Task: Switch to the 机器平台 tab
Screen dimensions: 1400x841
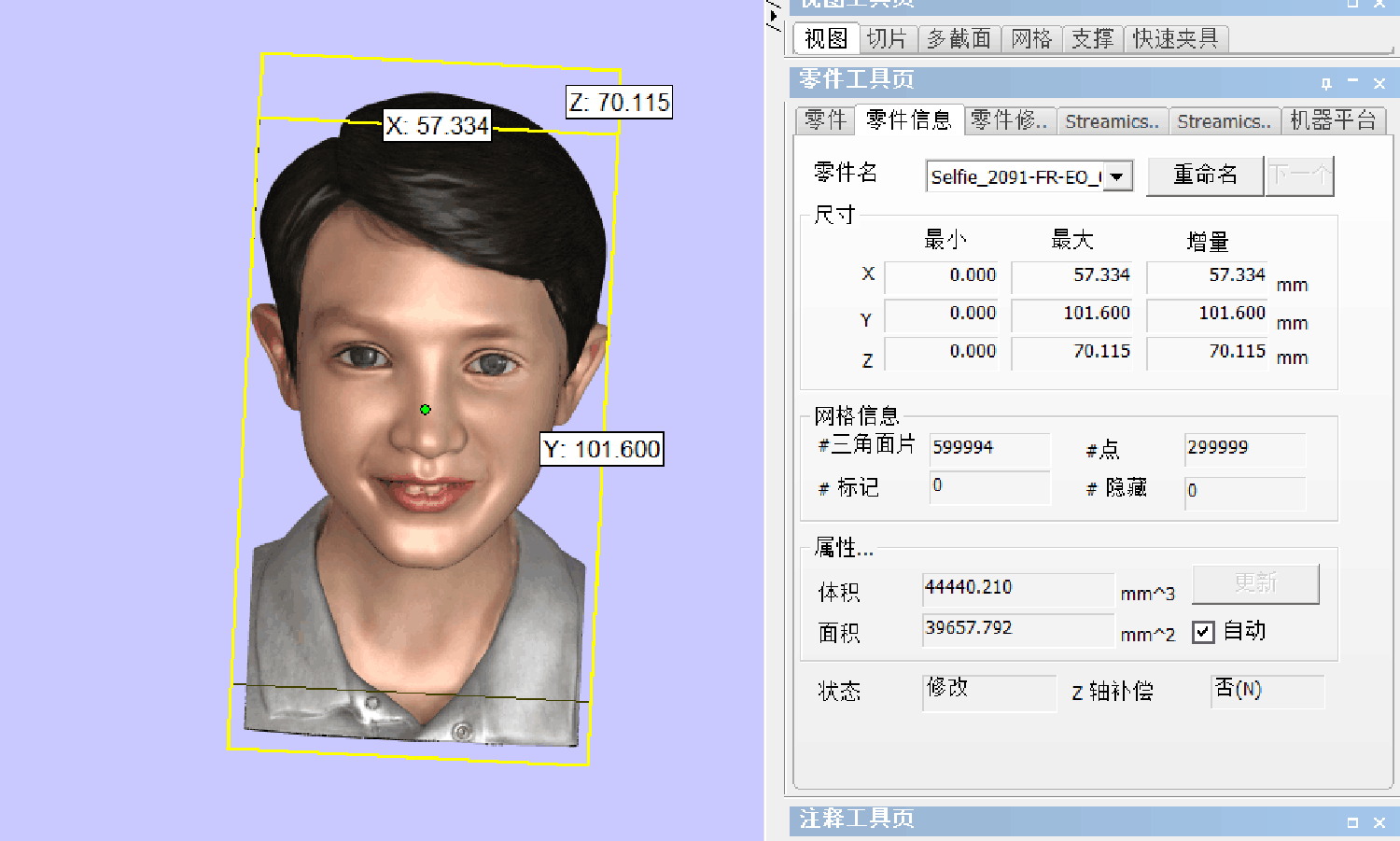Action: 1334,120
